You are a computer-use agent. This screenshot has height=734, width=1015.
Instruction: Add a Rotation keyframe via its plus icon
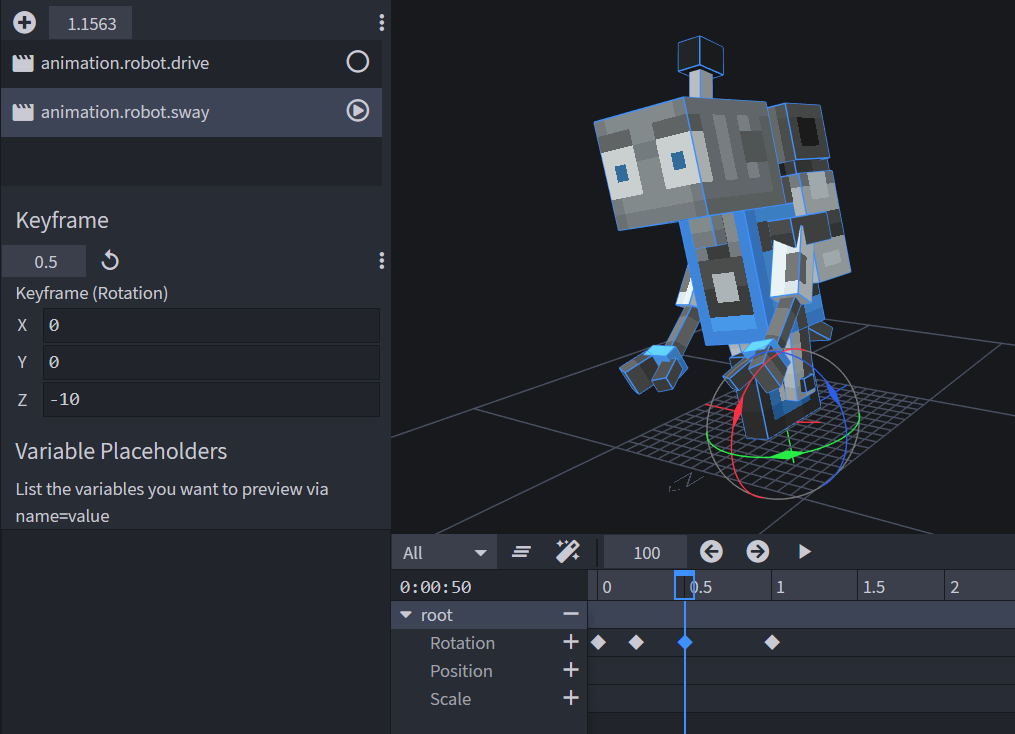coord(571,643)
